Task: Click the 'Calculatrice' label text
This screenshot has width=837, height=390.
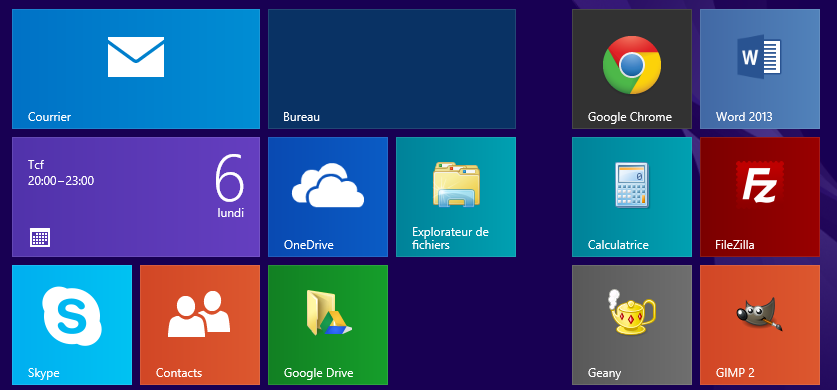Action: coord(618,245)
